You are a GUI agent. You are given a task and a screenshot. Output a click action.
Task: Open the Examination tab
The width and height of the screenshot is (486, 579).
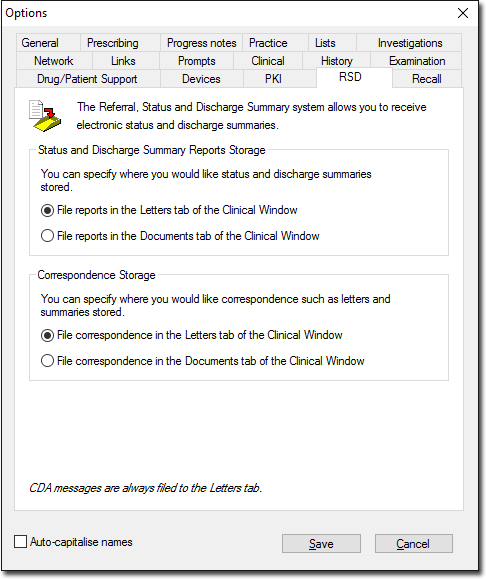pos(417,61)
